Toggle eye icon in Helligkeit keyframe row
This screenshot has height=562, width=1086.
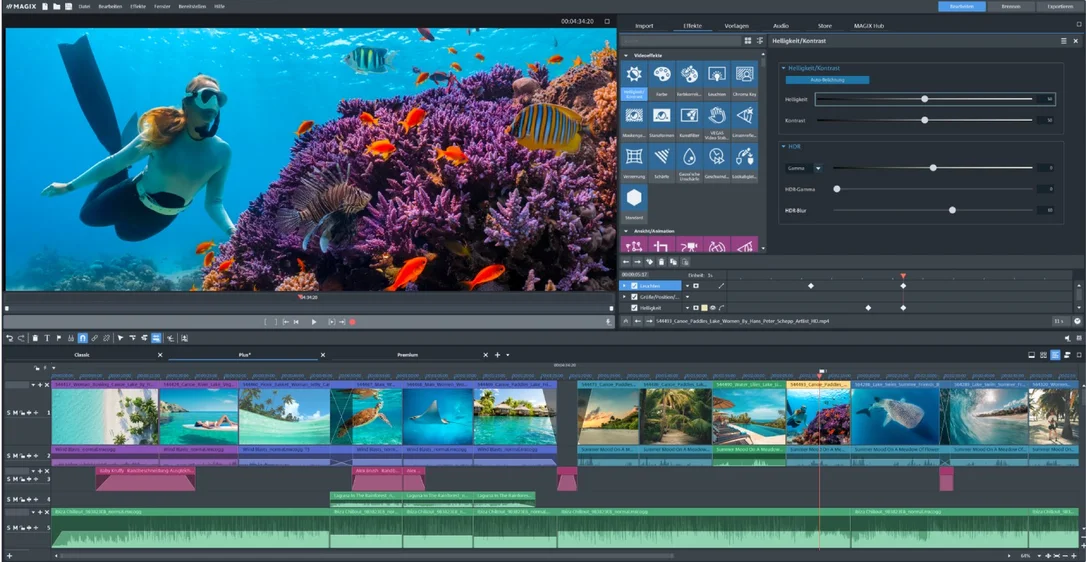click(x=713, y=308)
